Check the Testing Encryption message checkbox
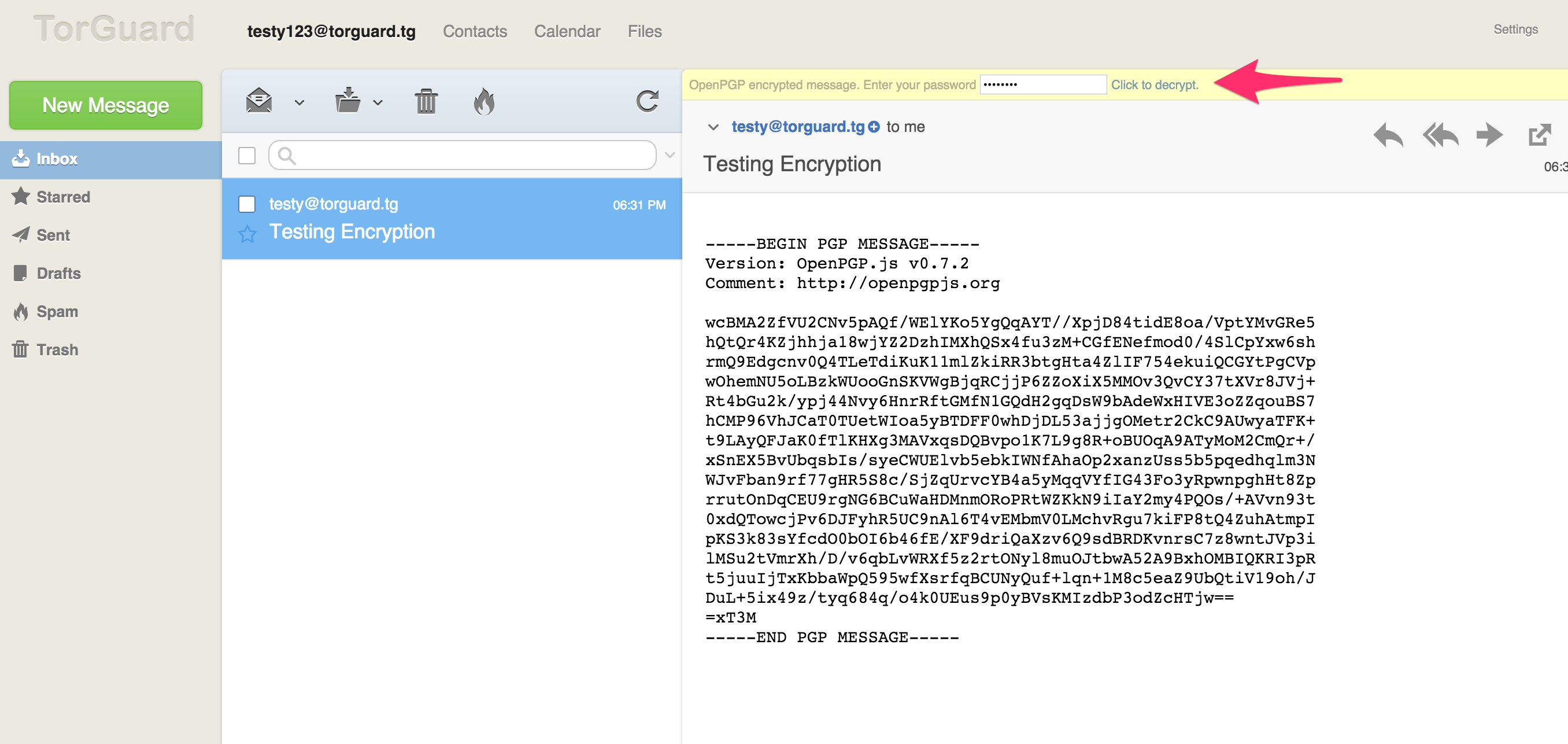The image size is (1568, 744). pyautogui.click(x=246, y=204)
